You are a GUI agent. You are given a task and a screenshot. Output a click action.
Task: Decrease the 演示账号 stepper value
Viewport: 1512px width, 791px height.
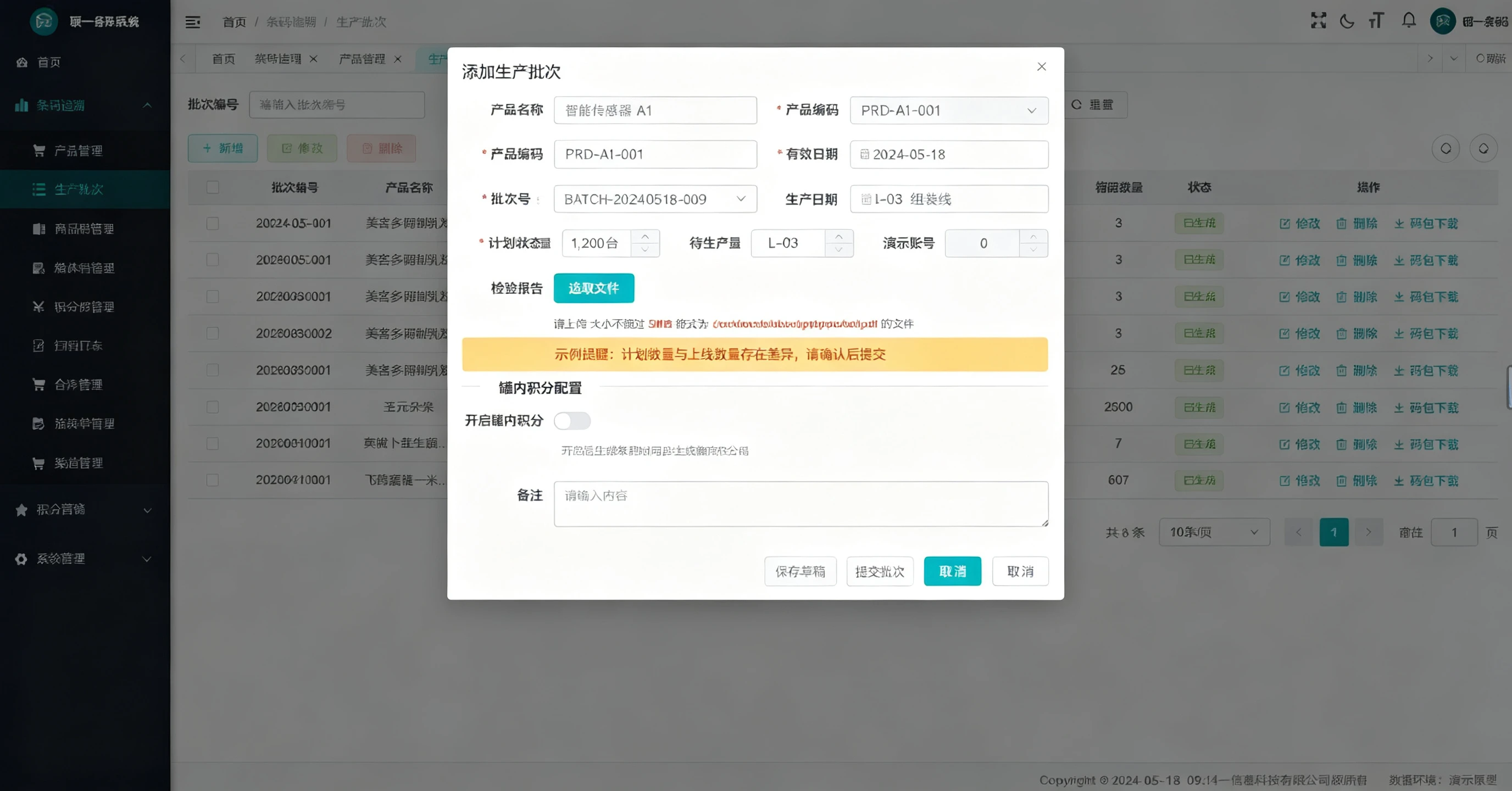tap(1033, 250)
